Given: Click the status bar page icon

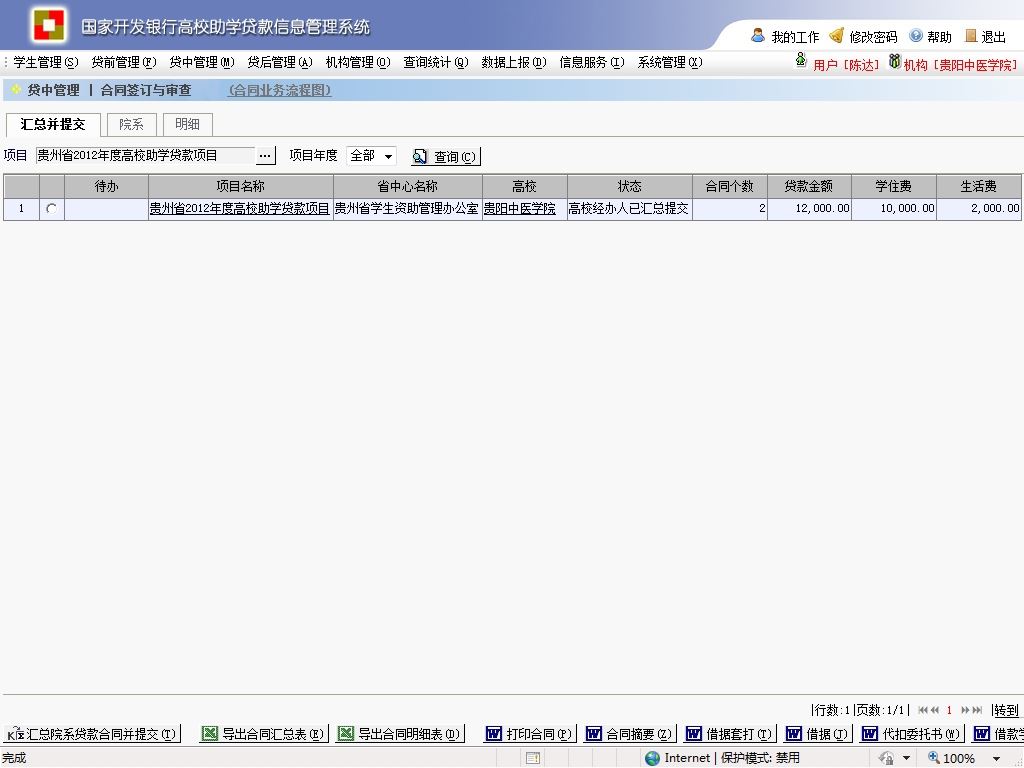Looking at the screenshot, I should click(533, 758).
